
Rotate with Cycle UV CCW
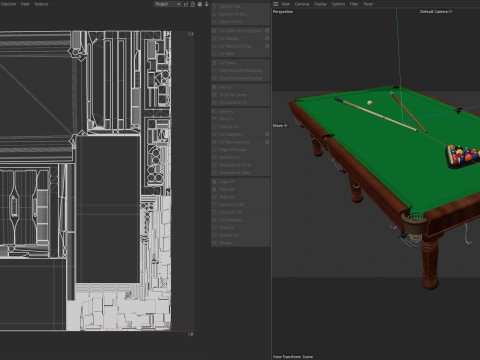240,205
